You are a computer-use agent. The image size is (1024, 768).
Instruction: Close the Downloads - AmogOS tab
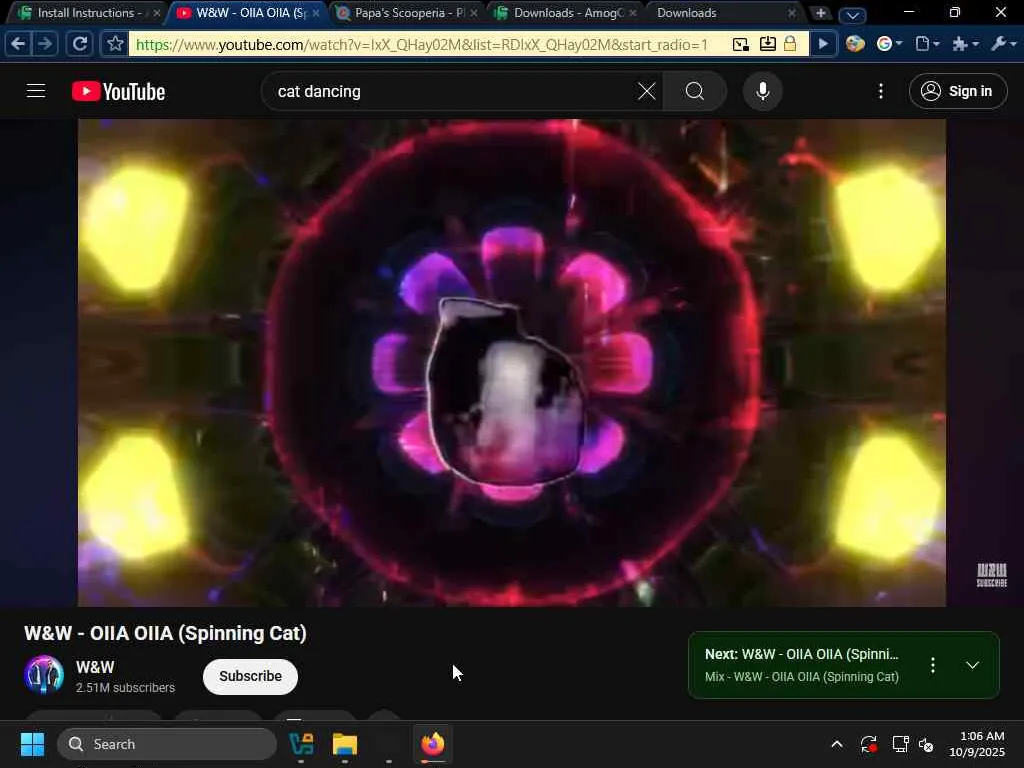[633, 13]
